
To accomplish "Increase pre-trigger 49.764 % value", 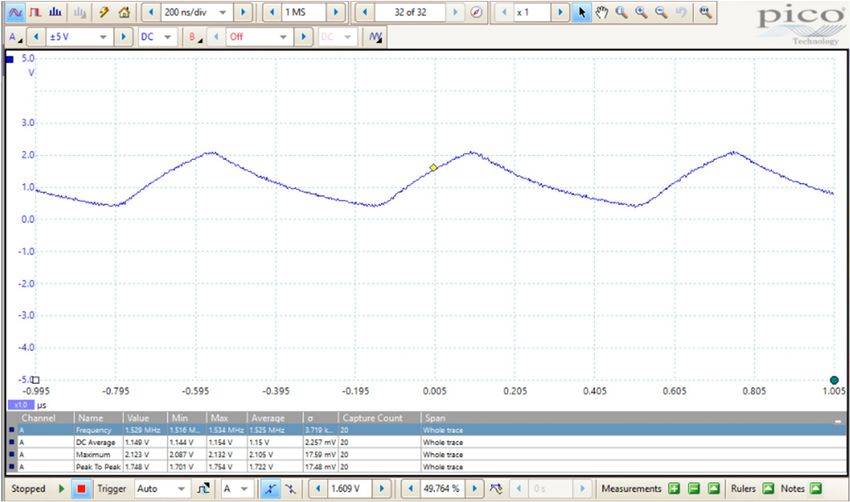I will tap(474, 488).
